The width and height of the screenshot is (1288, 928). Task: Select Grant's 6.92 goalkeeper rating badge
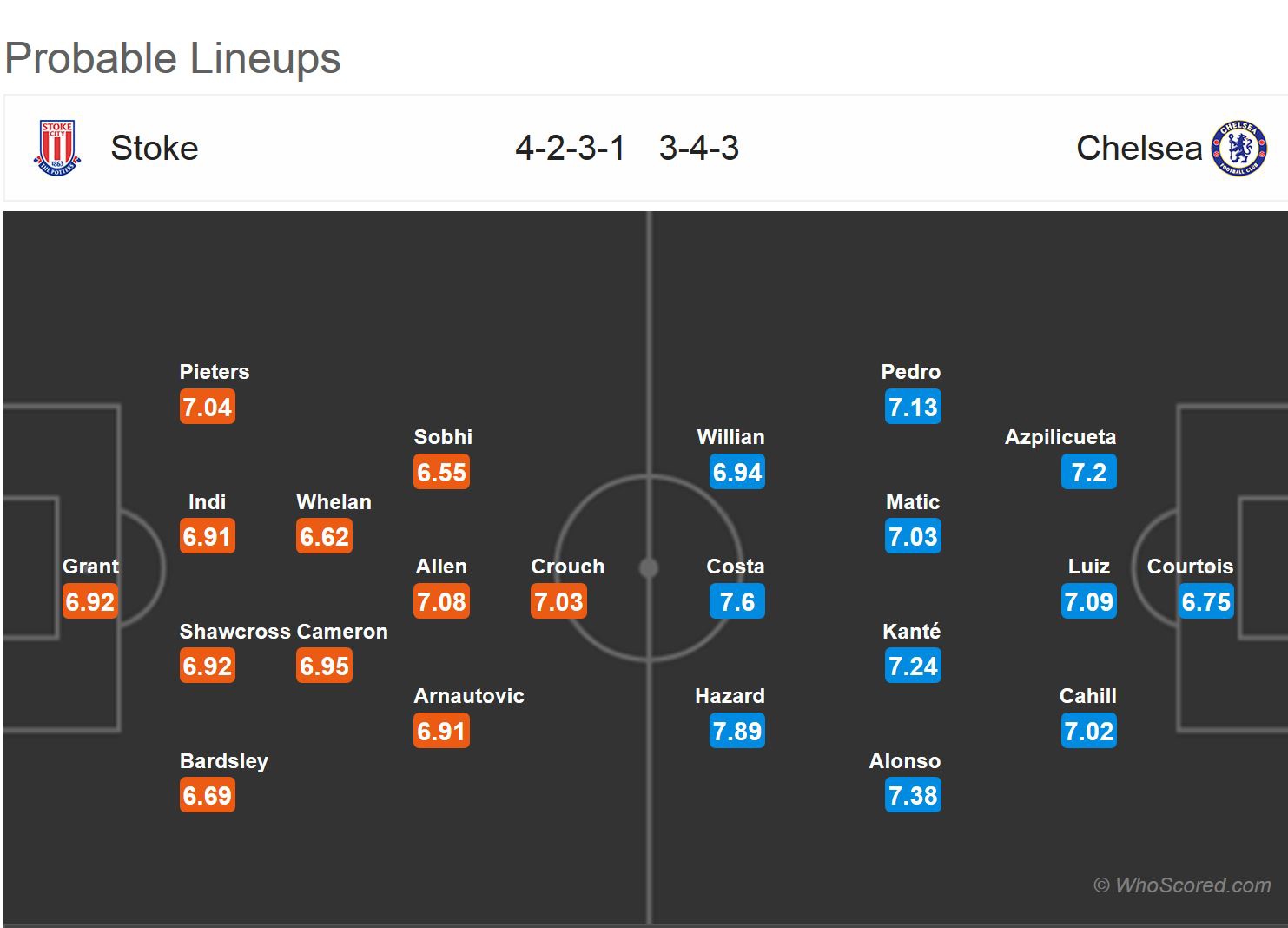[x=90, y=602]
